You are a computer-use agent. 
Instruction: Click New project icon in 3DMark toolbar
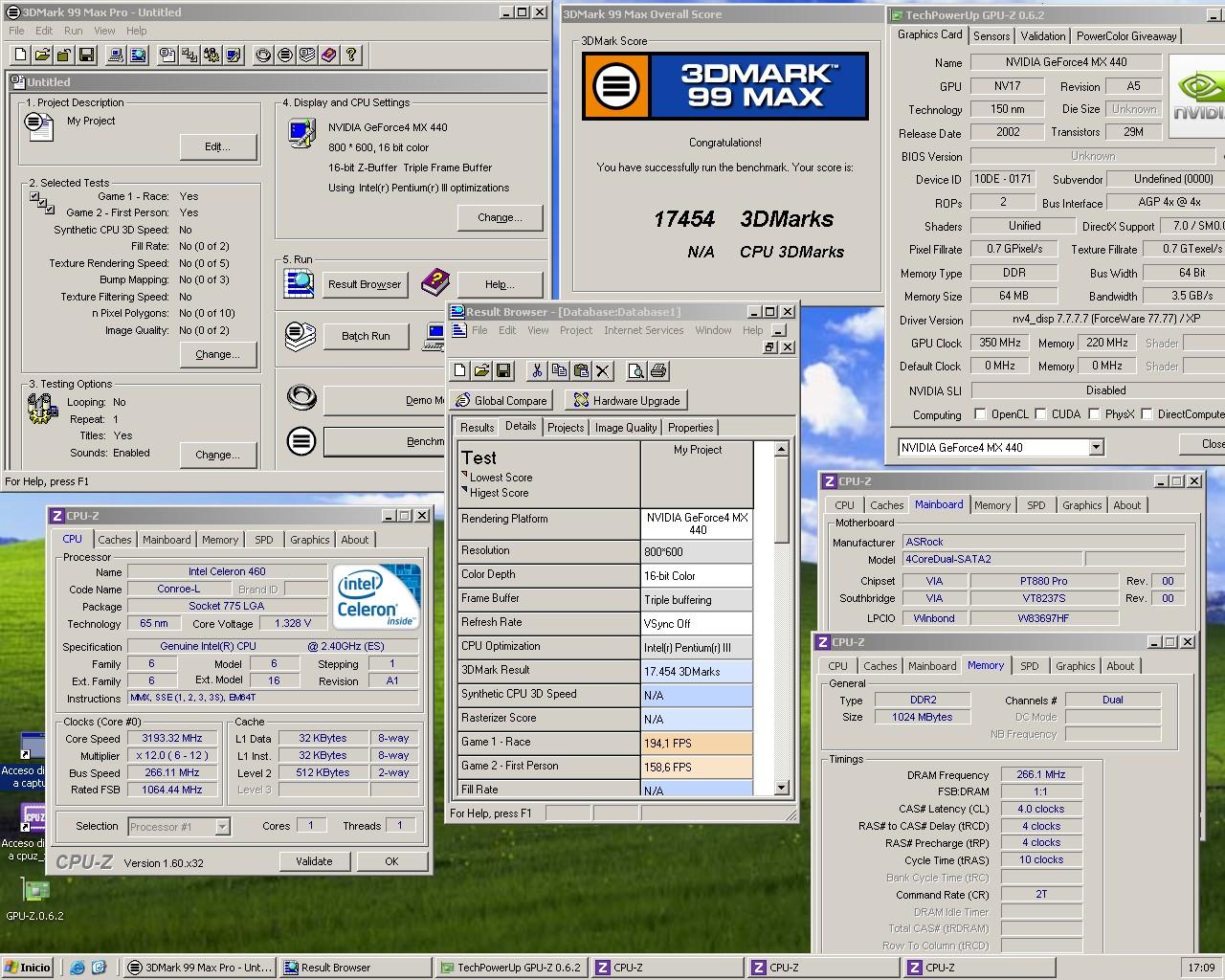tap(20, 55)
